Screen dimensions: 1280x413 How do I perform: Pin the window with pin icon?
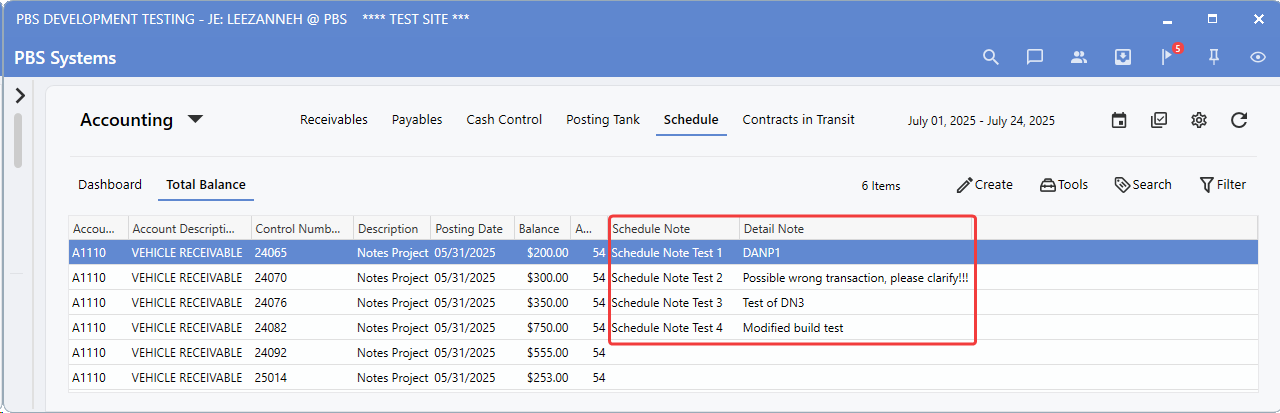click(1214, 57)
